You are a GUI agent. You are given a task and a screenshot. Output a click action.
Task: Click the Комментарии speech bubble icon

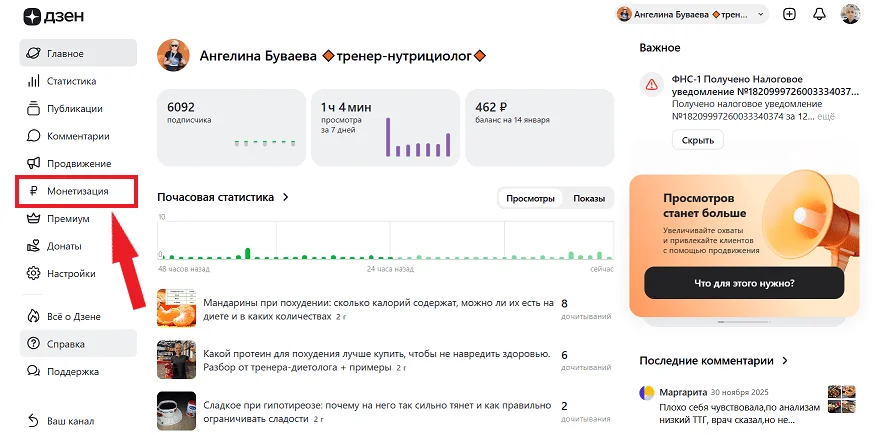(x=34, y=136)
